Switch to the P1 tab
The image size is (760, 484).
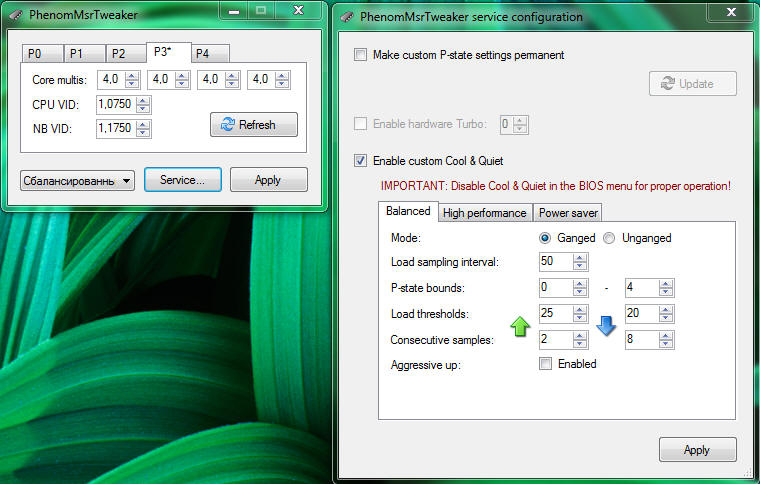click(84, 53)
